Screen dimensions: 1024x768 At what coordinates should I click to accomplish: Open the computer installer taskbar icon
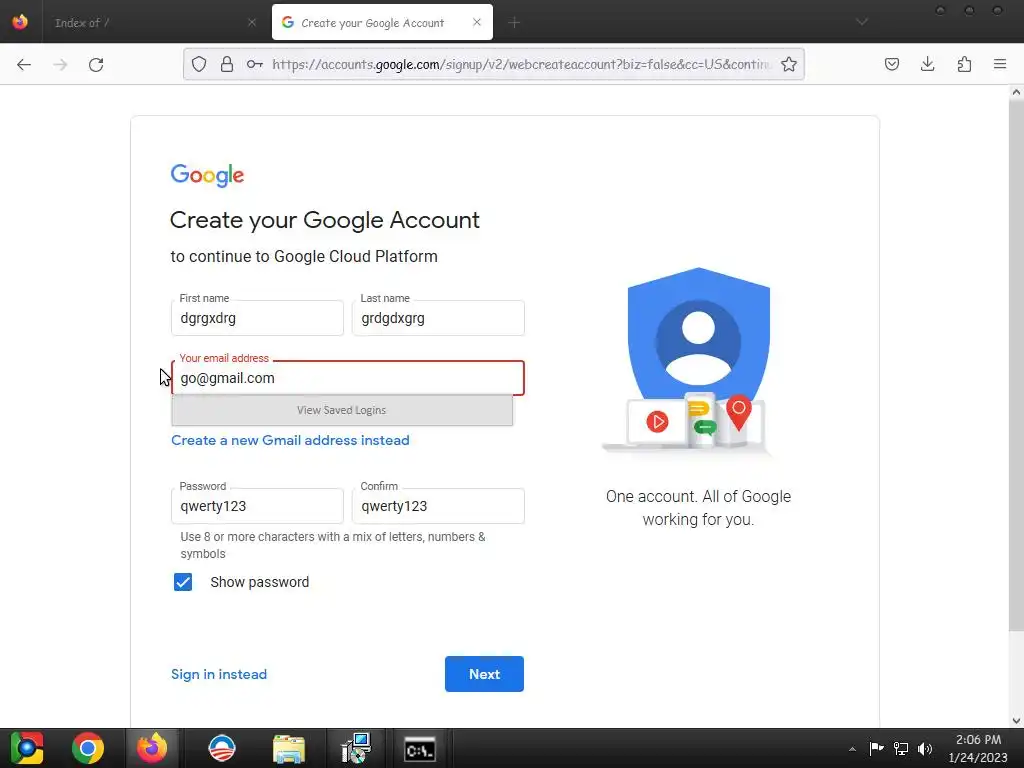[x=355, y=748]
